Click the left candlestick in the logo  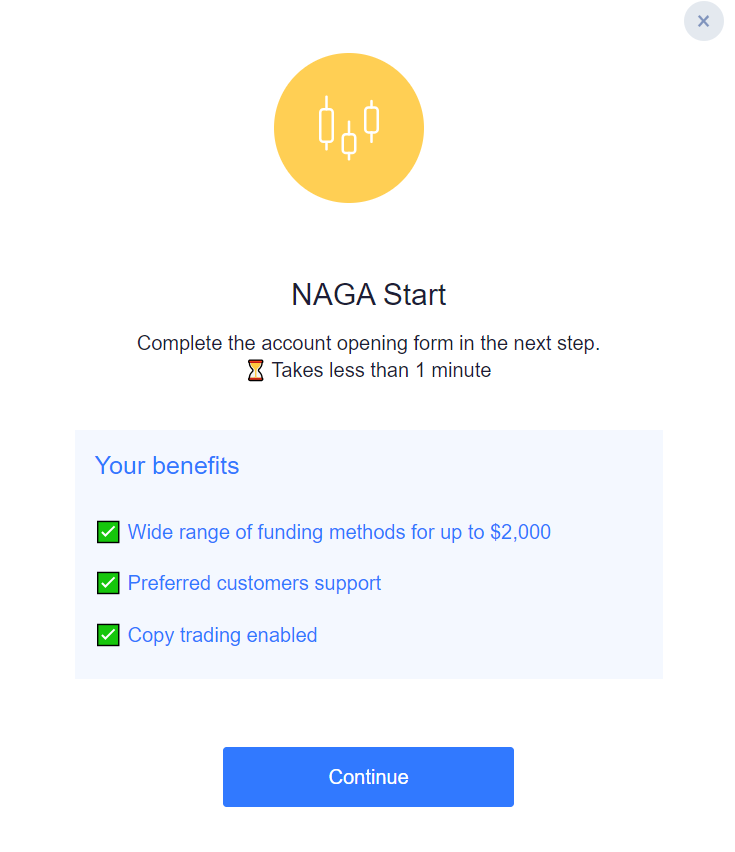[326, 123]
